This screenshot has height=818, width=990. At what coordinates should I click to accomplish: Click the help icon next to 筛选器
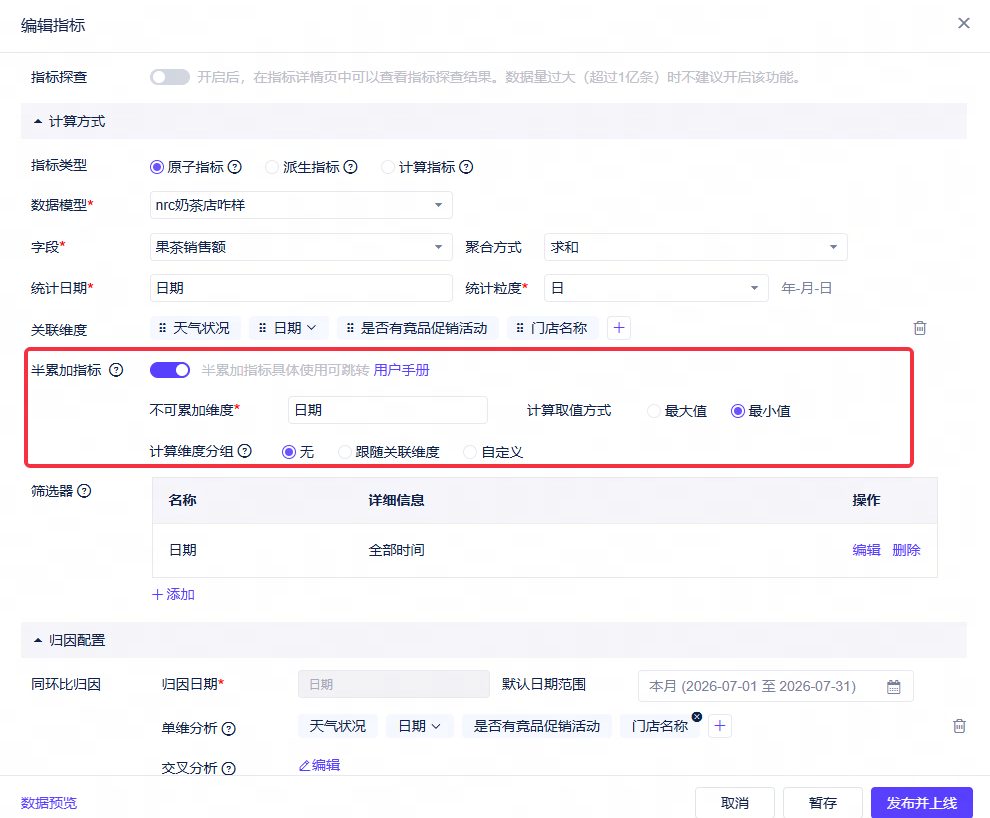pos(85,491)
